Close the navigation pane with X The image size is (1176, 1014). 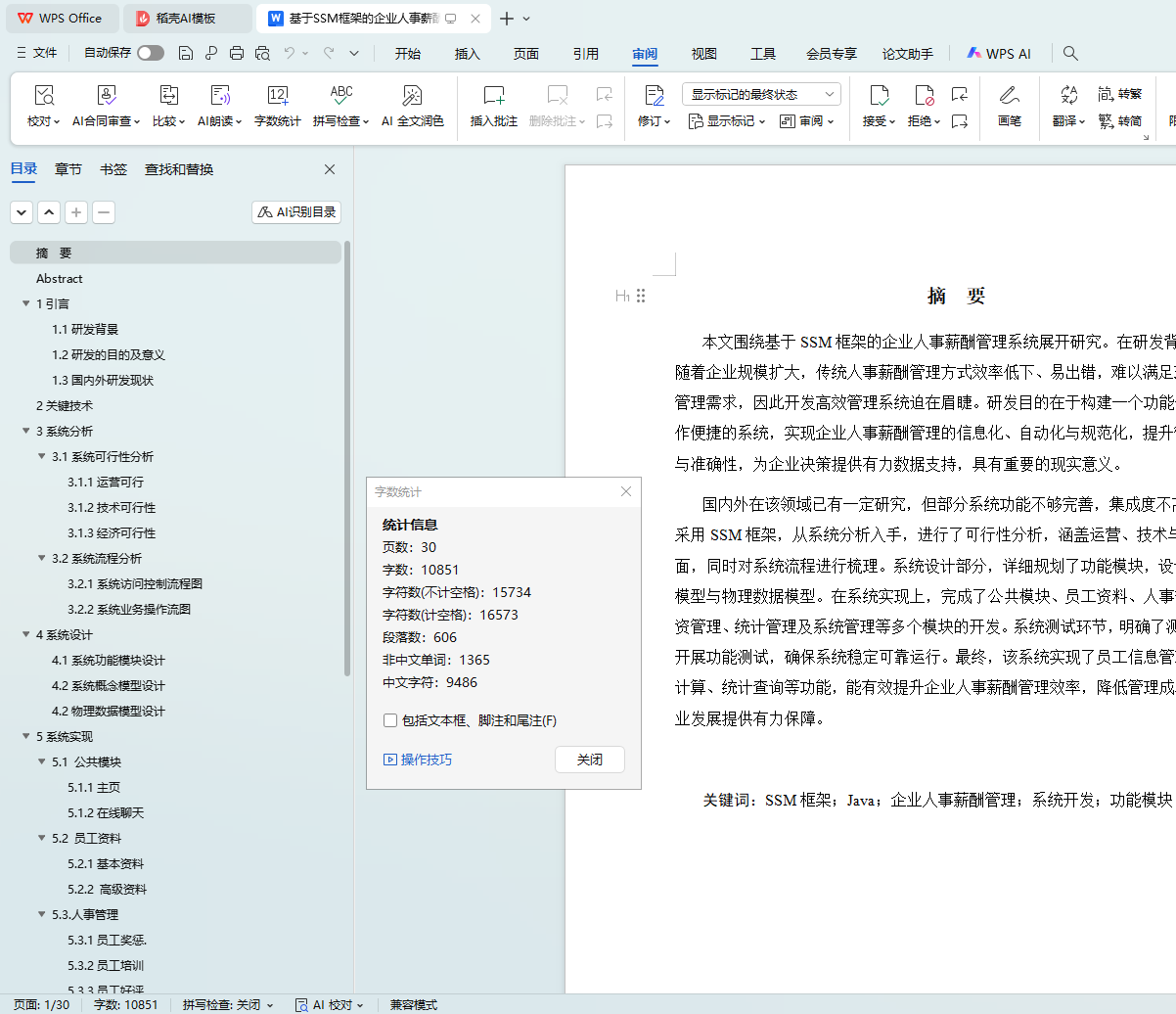point(330,169)
